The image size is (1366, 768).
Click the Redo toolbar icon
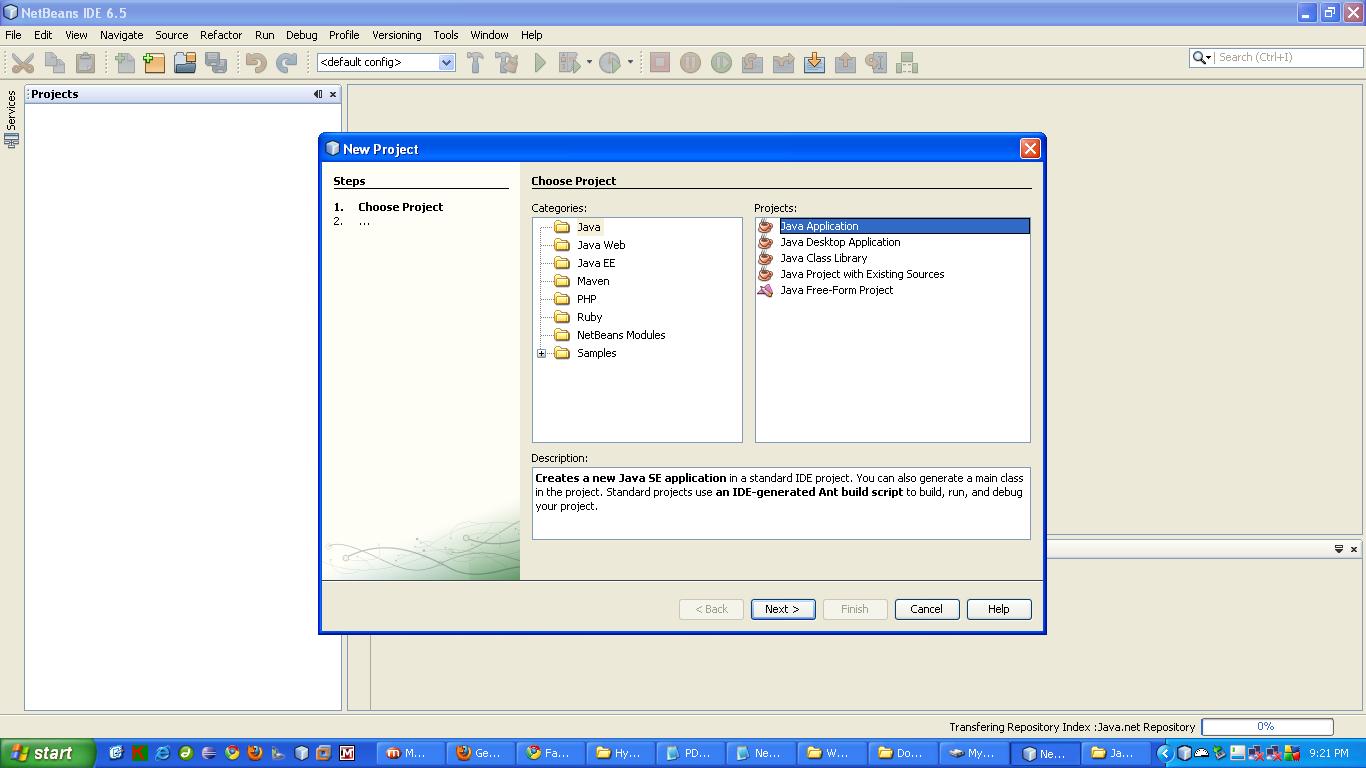coord(286,63)
